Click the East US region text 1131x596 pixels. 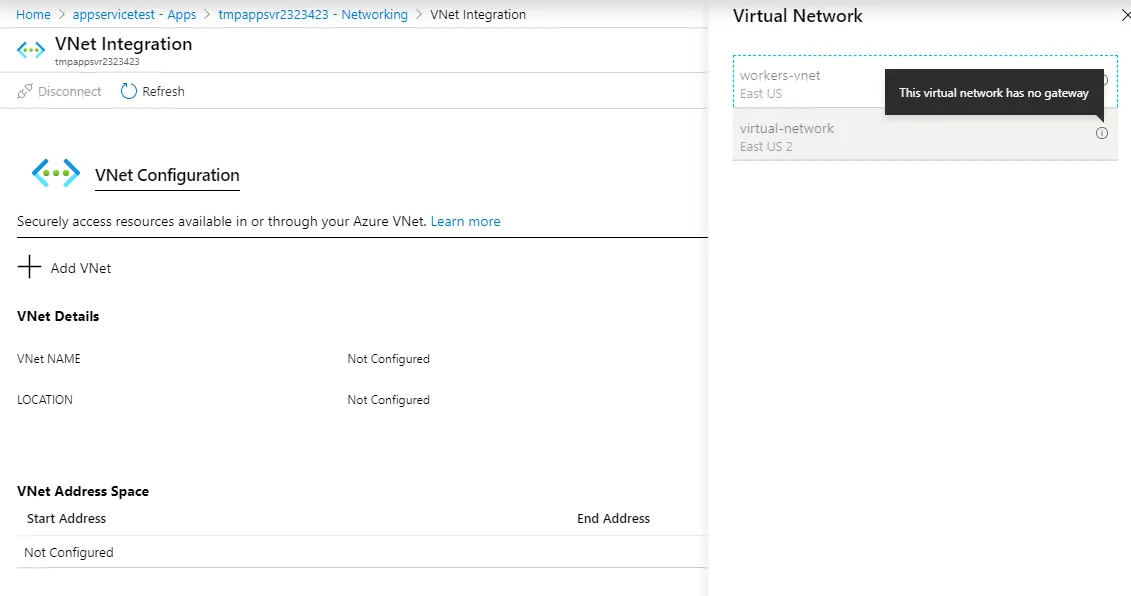(760, 94)
